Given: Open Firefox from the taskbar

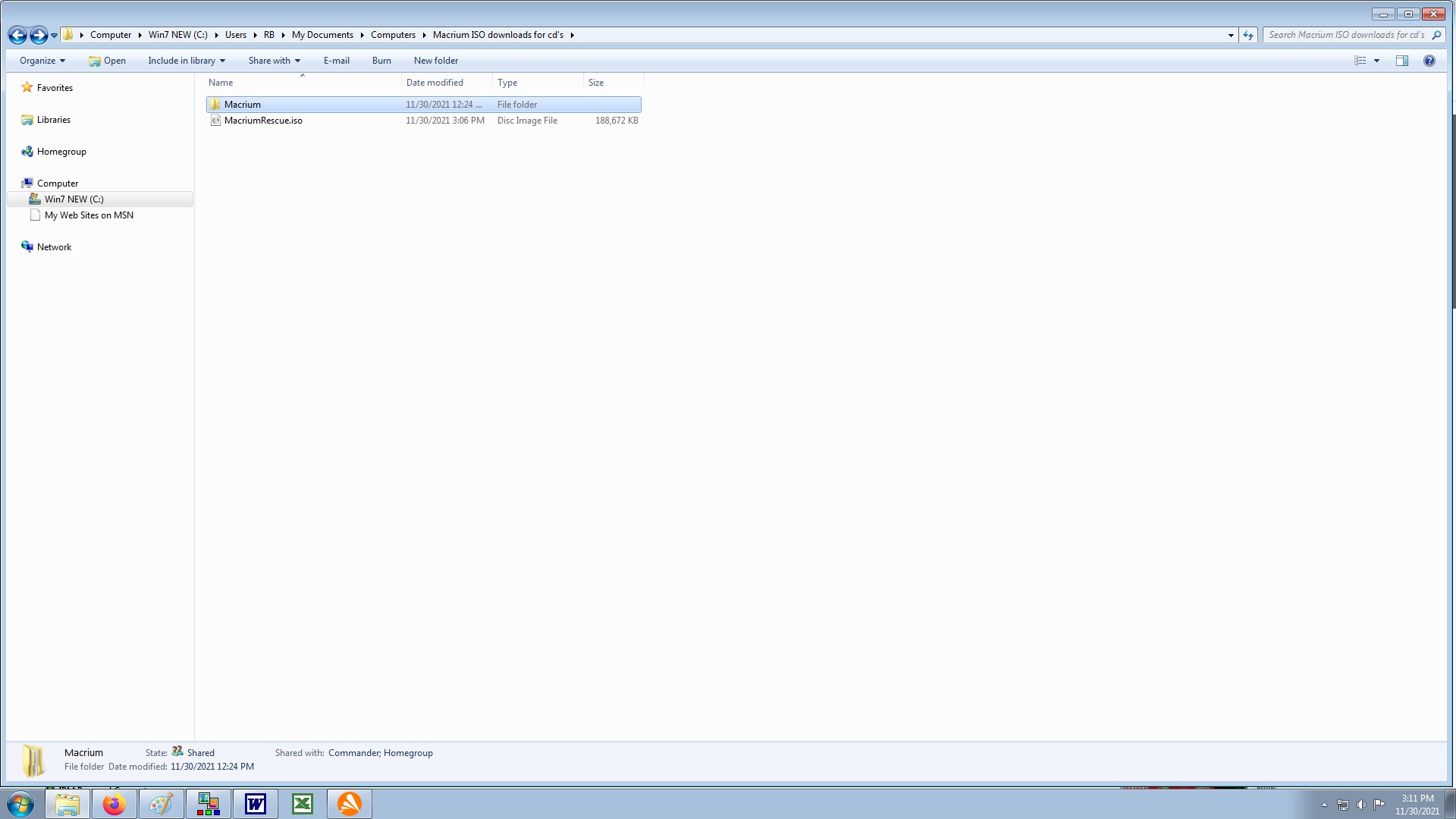Looking at the screenshot, I should tap(115, 804).
